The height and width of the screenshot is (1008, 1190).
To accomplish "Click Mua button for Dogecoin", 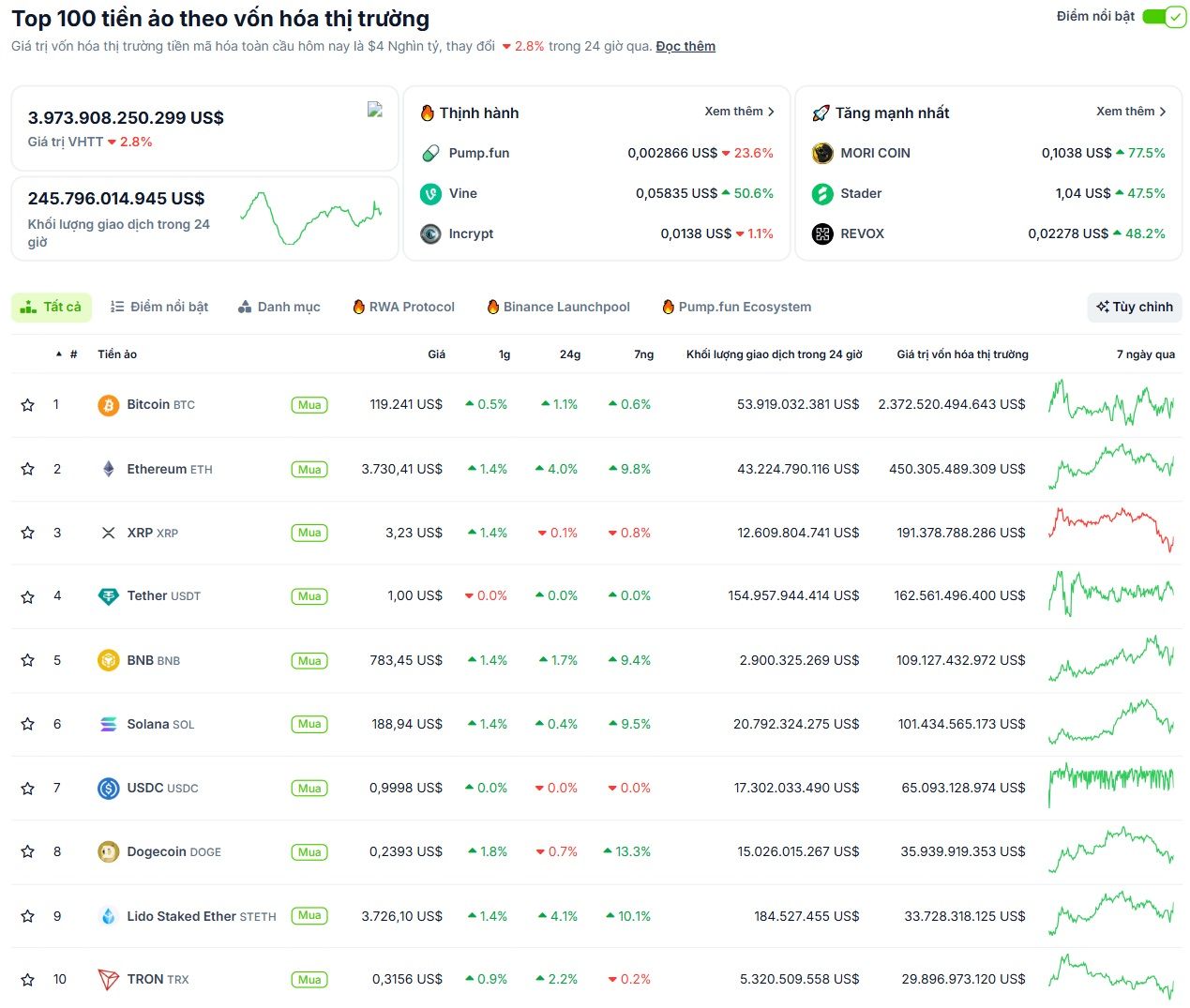I will coord(309,851).
